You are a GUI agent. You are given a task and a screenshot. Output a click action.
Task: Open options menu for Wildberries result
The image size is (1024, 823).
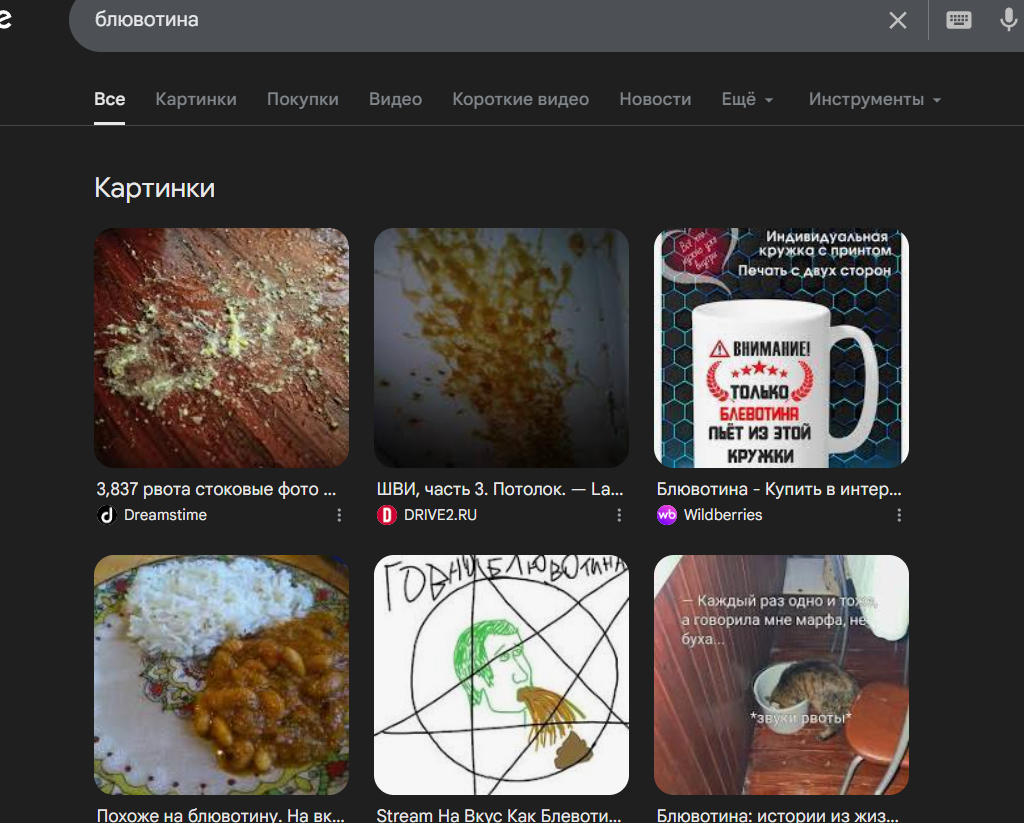899,515
